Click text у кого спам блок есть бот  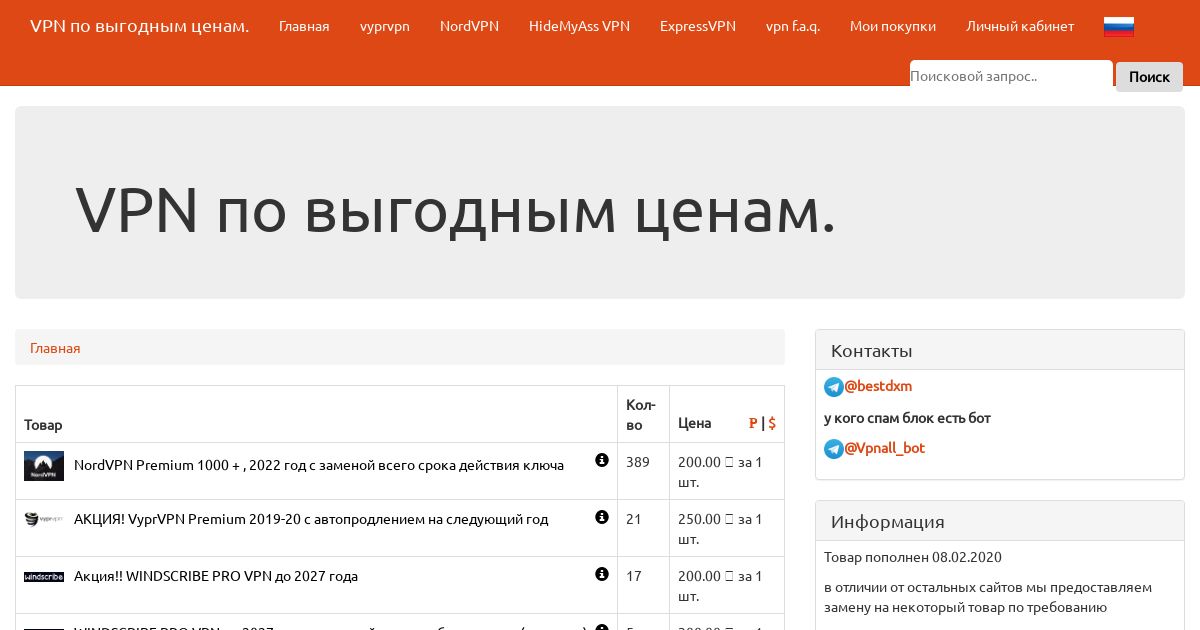[907, 418]
